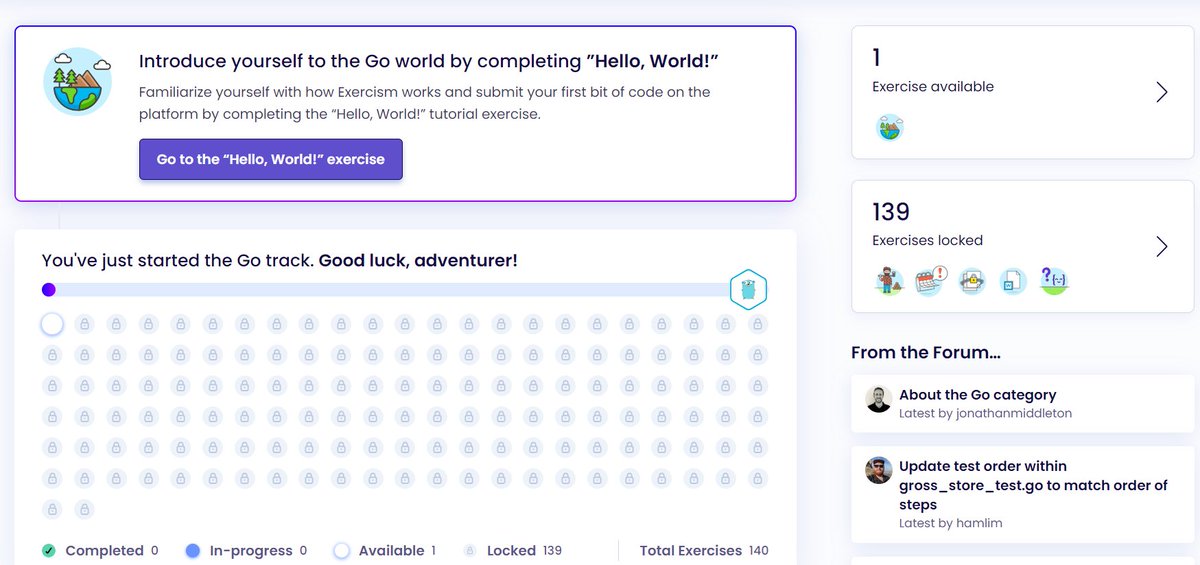This screenshot has width=1200, height=565.
Task: Select the document page locked exercise icon
Action: [x=1012, y=281]
